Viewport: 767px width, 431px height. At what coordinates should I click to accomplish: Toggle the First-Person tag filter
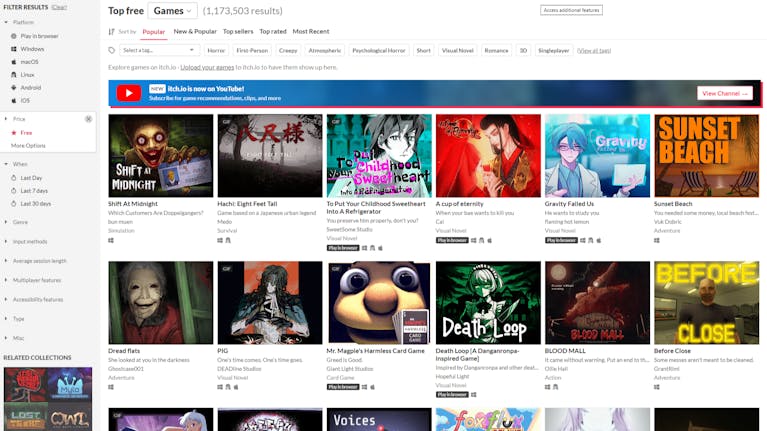click(252, 50)
